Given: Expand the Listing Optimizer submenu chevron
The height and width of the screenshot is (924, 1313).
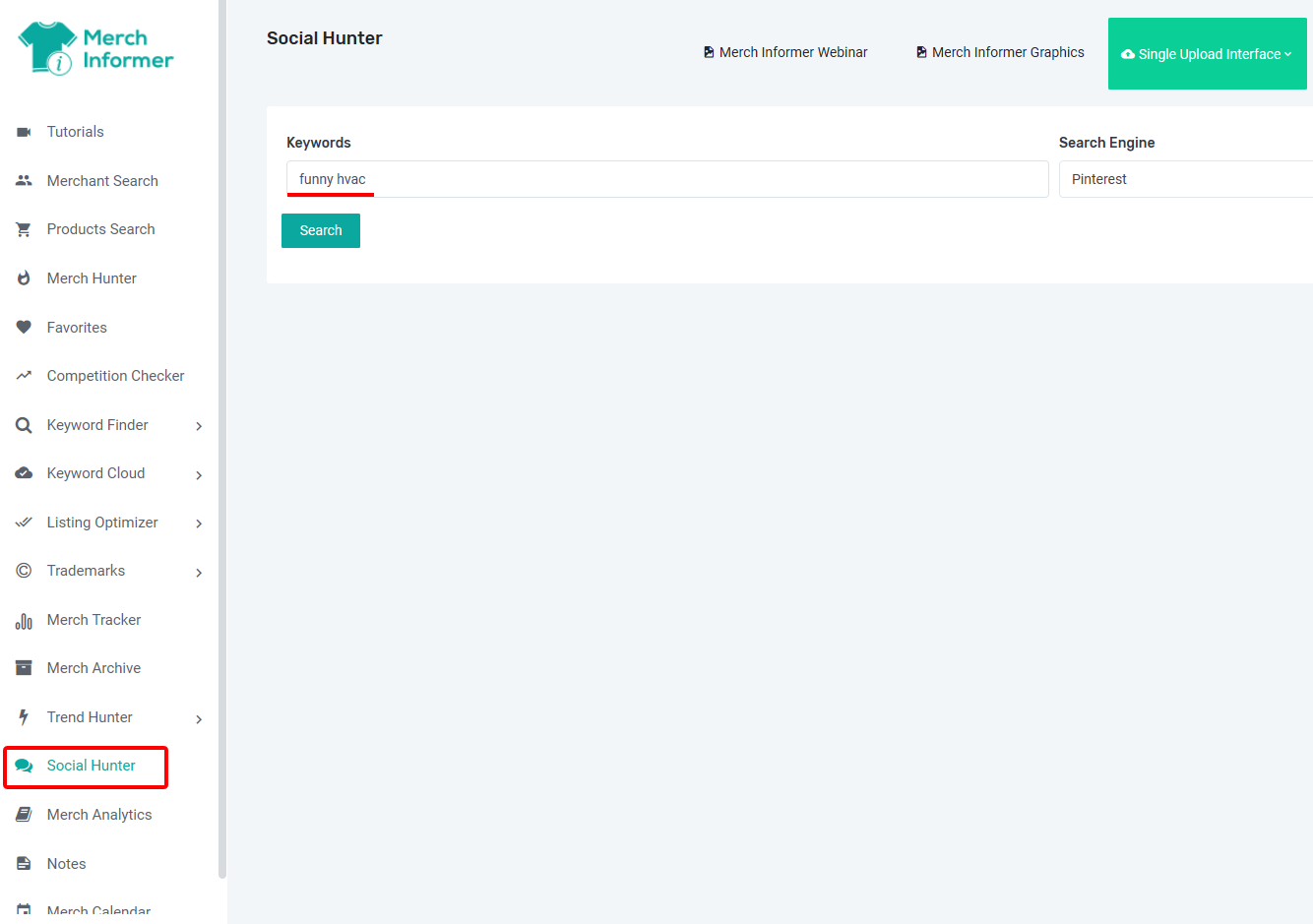Looking at the screenshot, I should [199, 524].
